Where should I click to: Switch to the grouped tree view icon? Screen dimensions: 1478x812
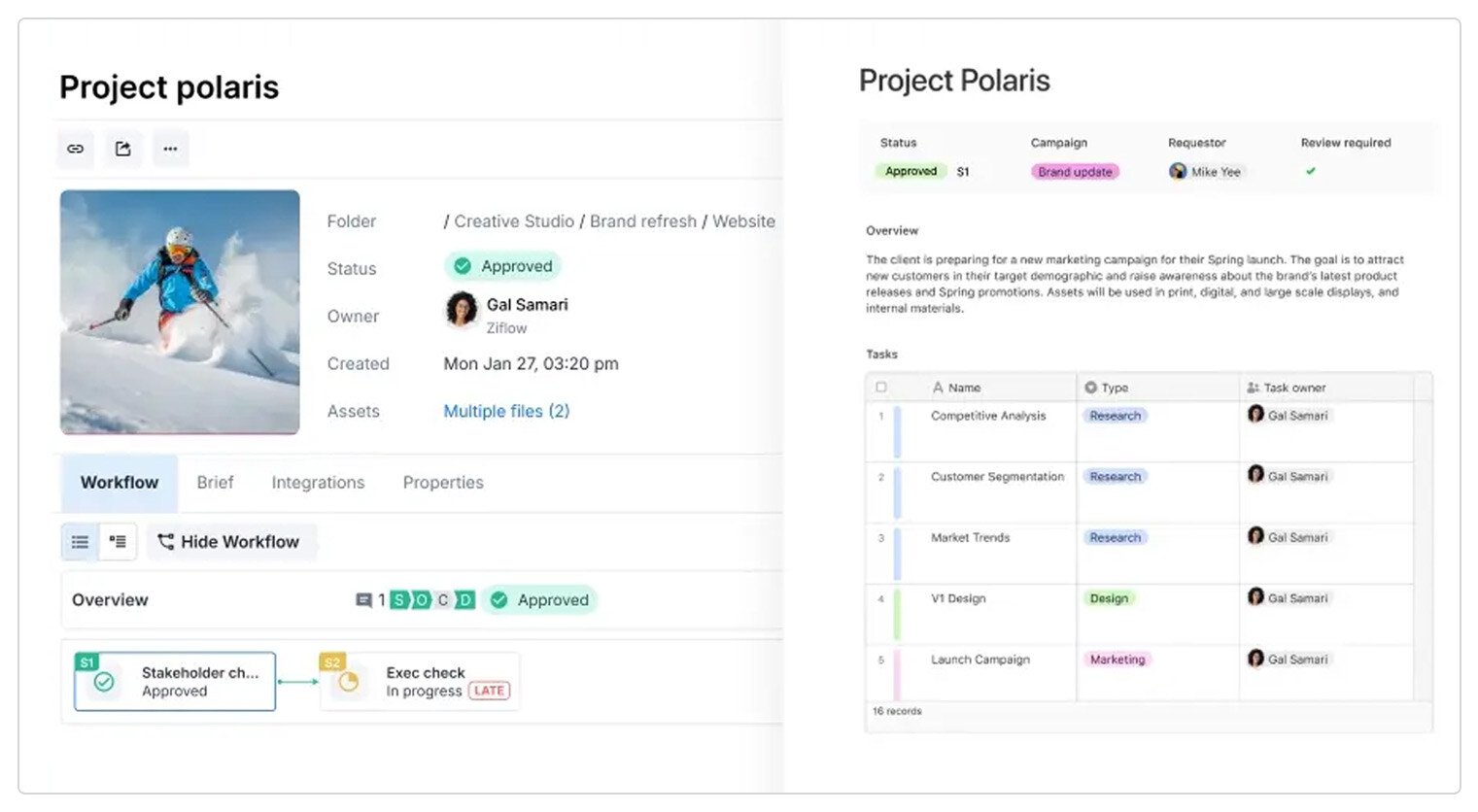tap(118, 542)
